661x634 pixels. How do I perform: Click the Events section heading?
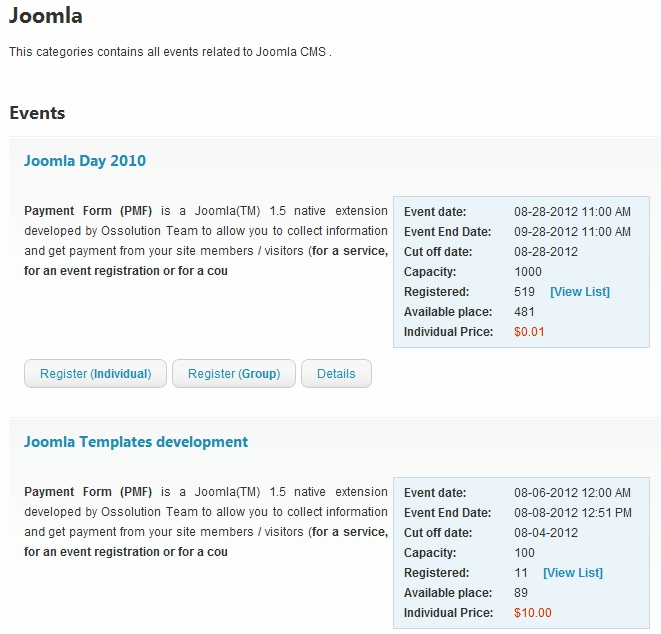point(37,113)
